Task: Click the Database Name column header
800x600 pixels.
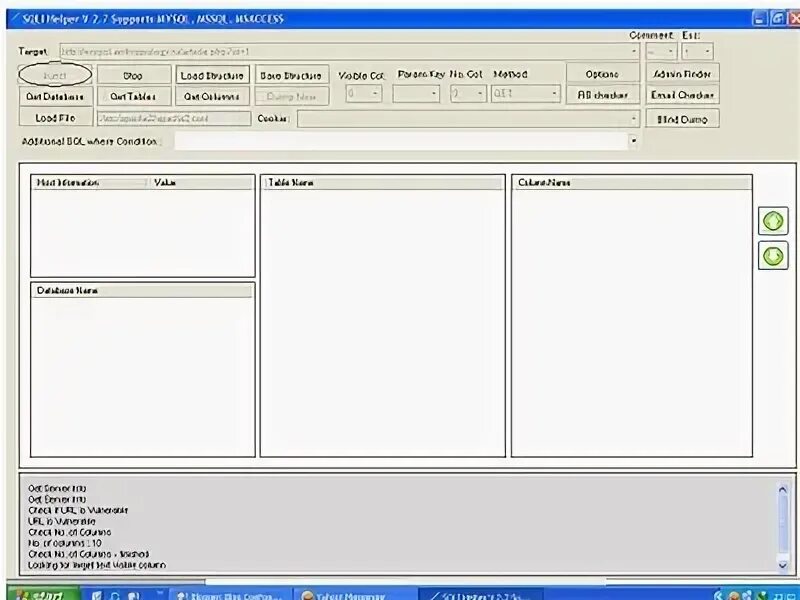Action: click(142, 291)
